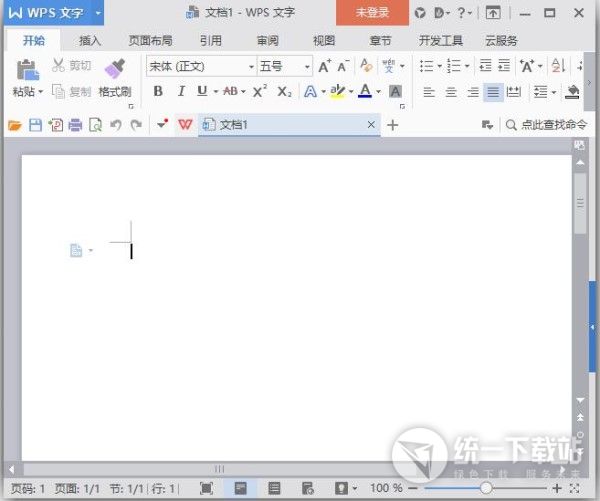This screenshot has width=600, height=501.
Task: Click the print icon in quick toolbar
Action: [x=75, y=125]
